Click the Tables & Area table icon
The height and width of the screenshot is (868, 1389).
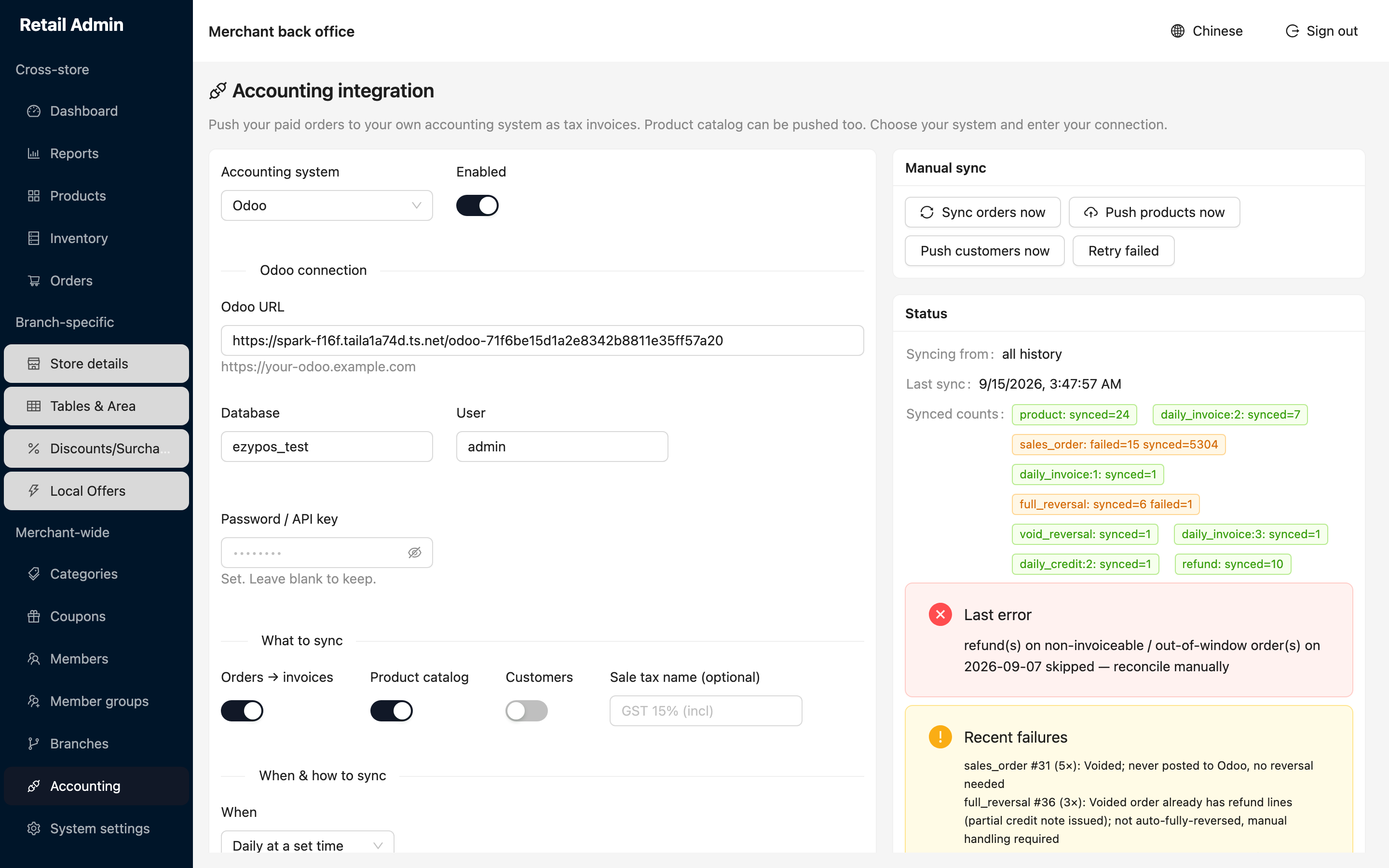[x=34, y=406]
